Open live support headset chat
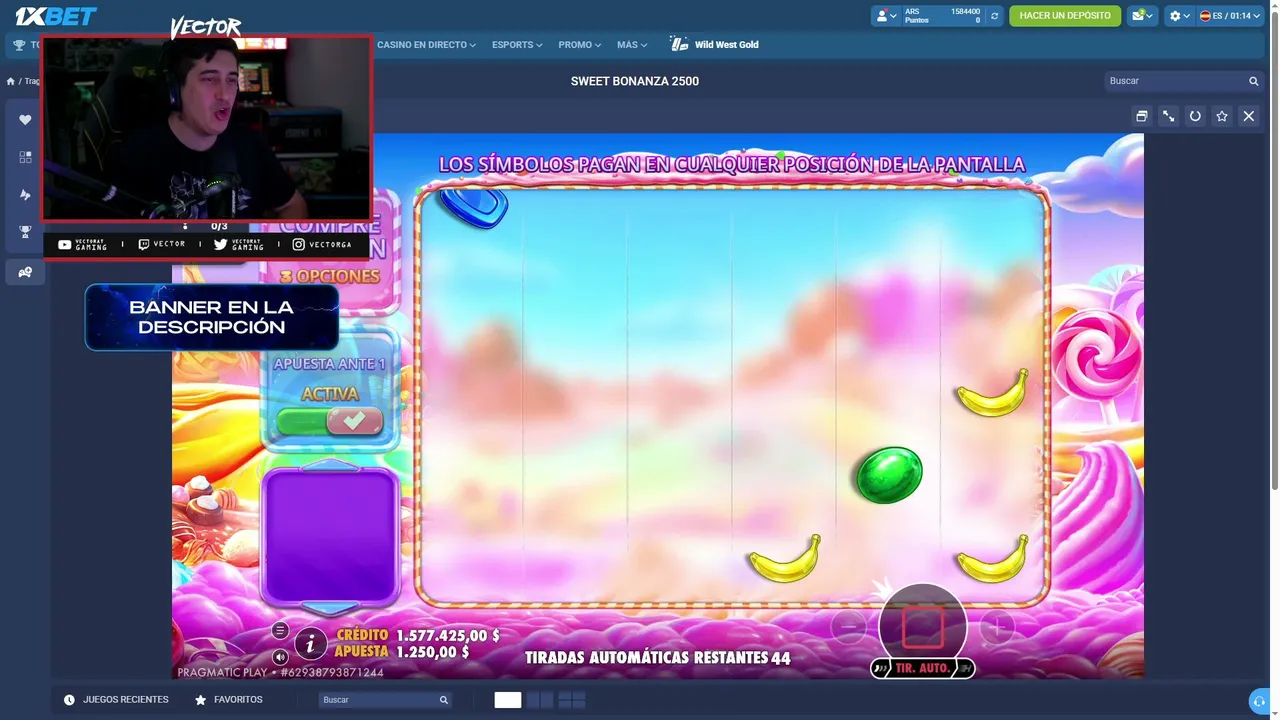Viewport: 1280px width, 720px height. pos(1260,701)
